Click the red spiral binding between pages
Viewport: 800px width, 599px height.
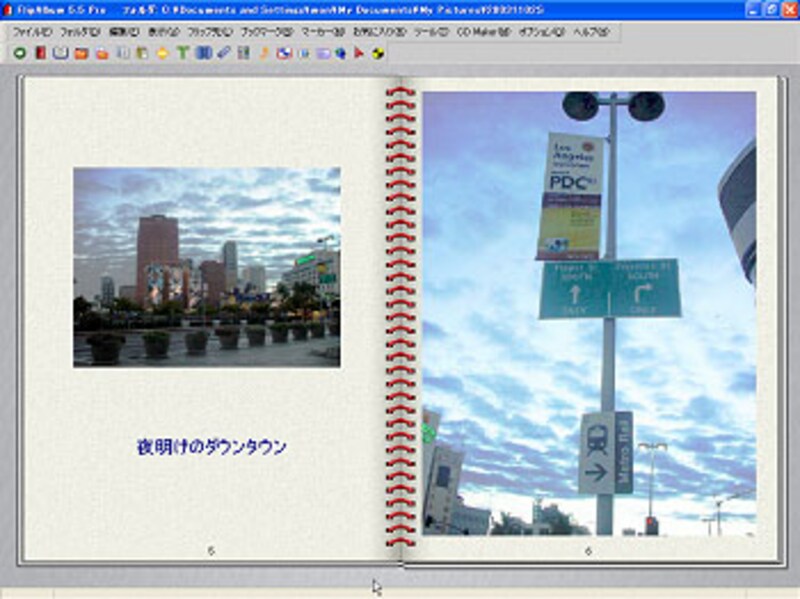(400, 320)
